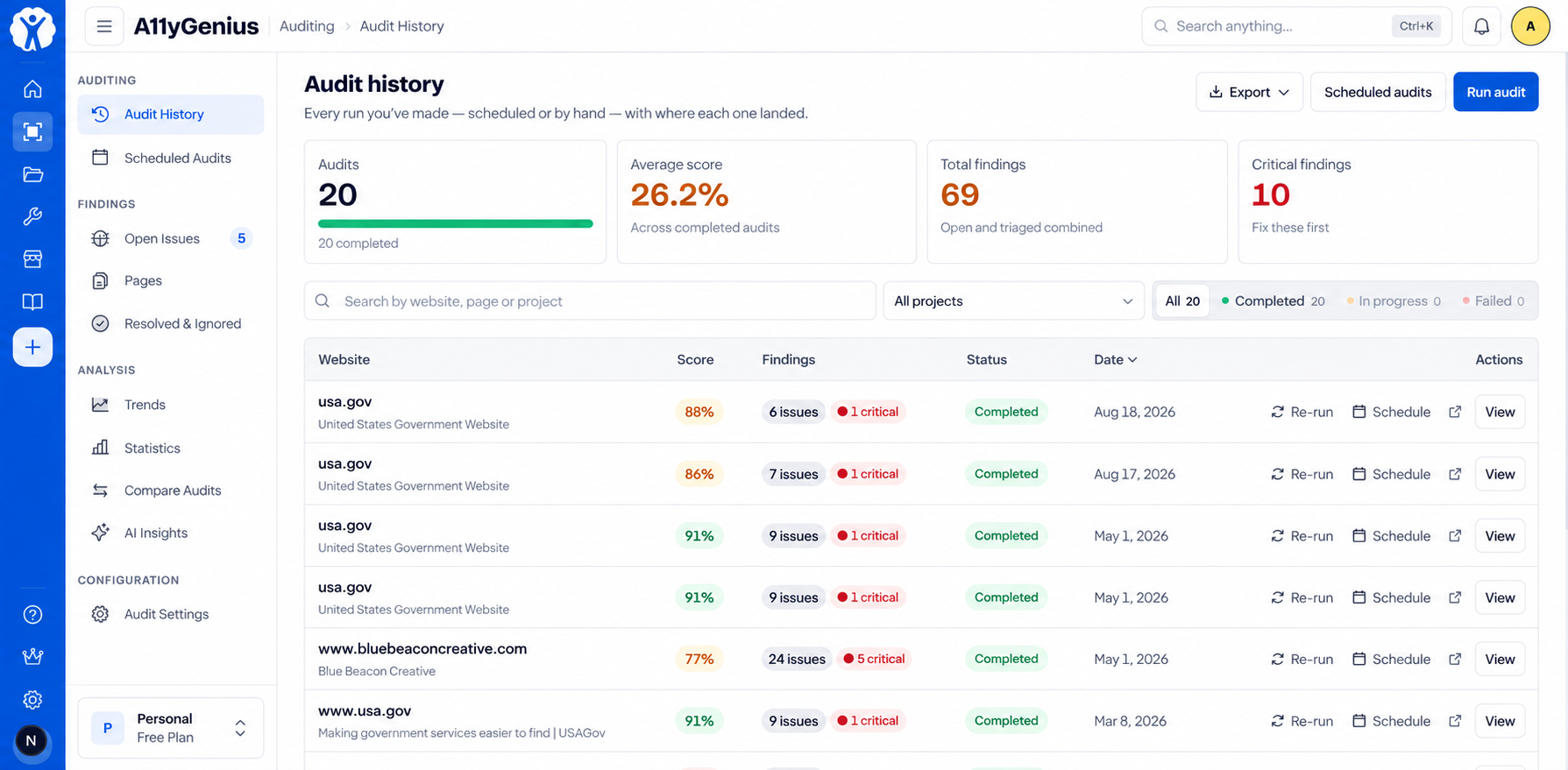Viewport: 1568px width, 770px height.
Task: Click the crown upgrade icon
Action: click(32, 657)
